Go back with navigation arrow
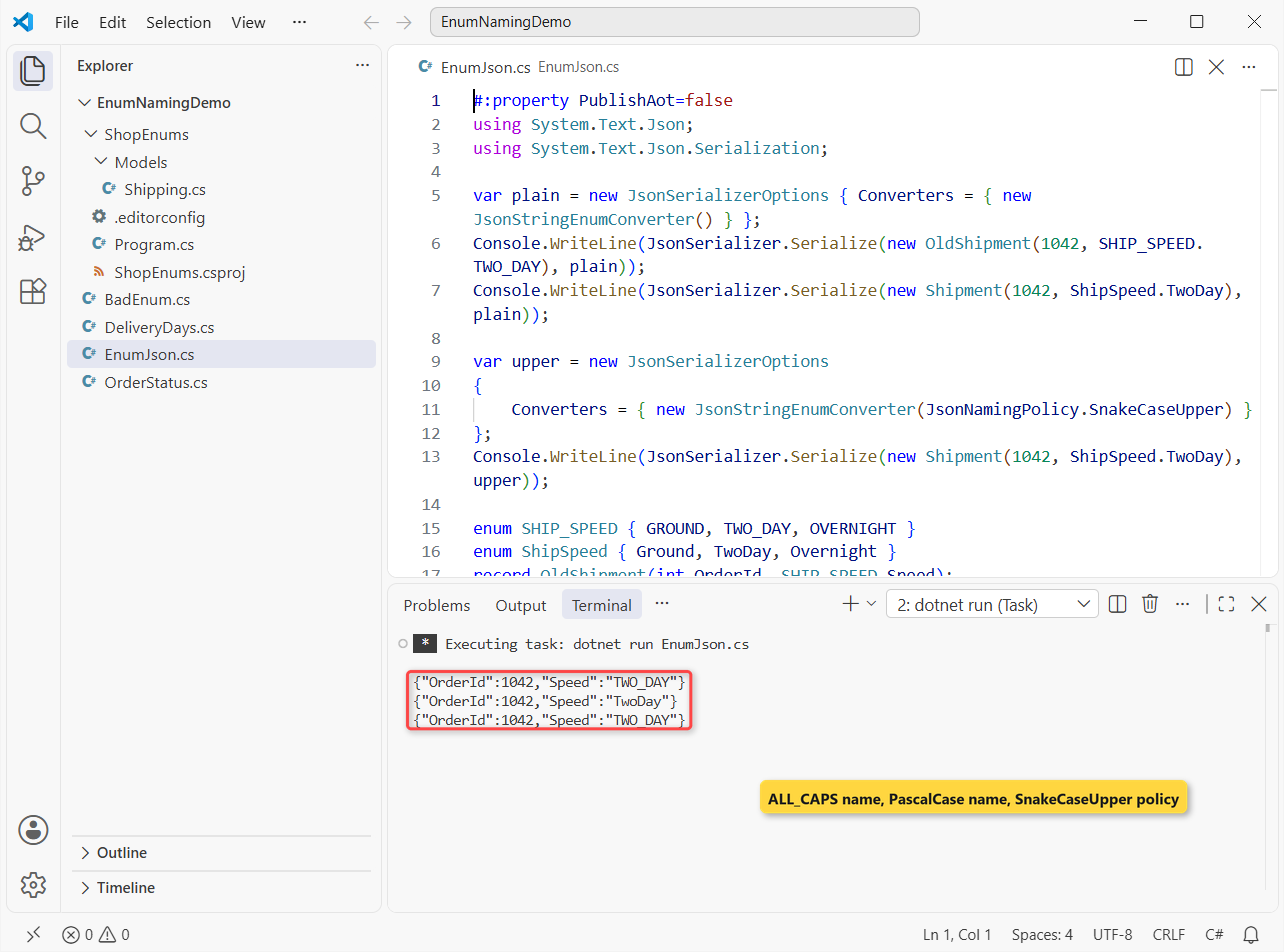Image resolution: width=1284 pixels, height=952 pixels. pos(371,22)
